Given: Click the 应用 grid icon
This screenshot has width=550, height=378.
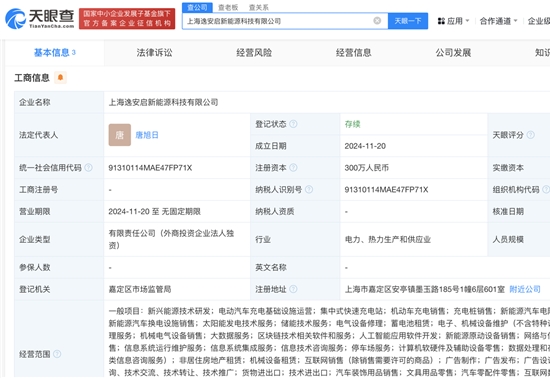Looking at the screenshot, I should (x=441, y=21).
